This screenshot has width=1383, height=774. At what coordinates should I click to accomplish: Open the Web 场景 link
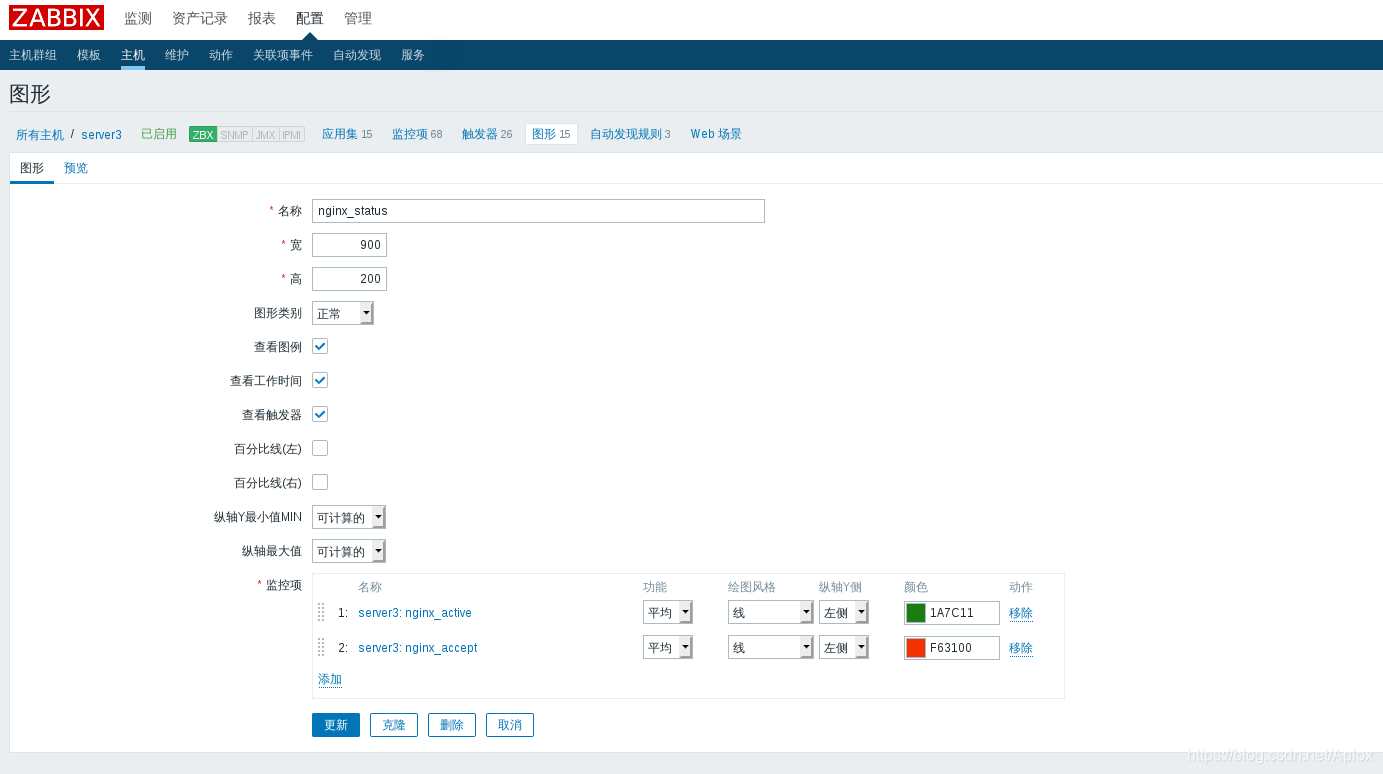coord(716,134)
